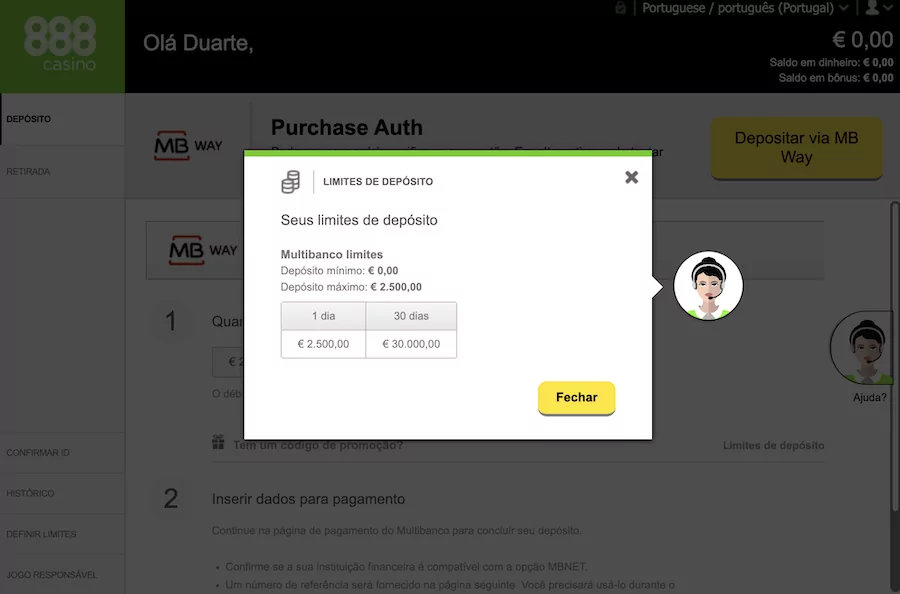This screenshot has width=900, height=594.
Task: Click the coins icon in the limits dialog
Action: pyautogui.click(x=292, y=181)
